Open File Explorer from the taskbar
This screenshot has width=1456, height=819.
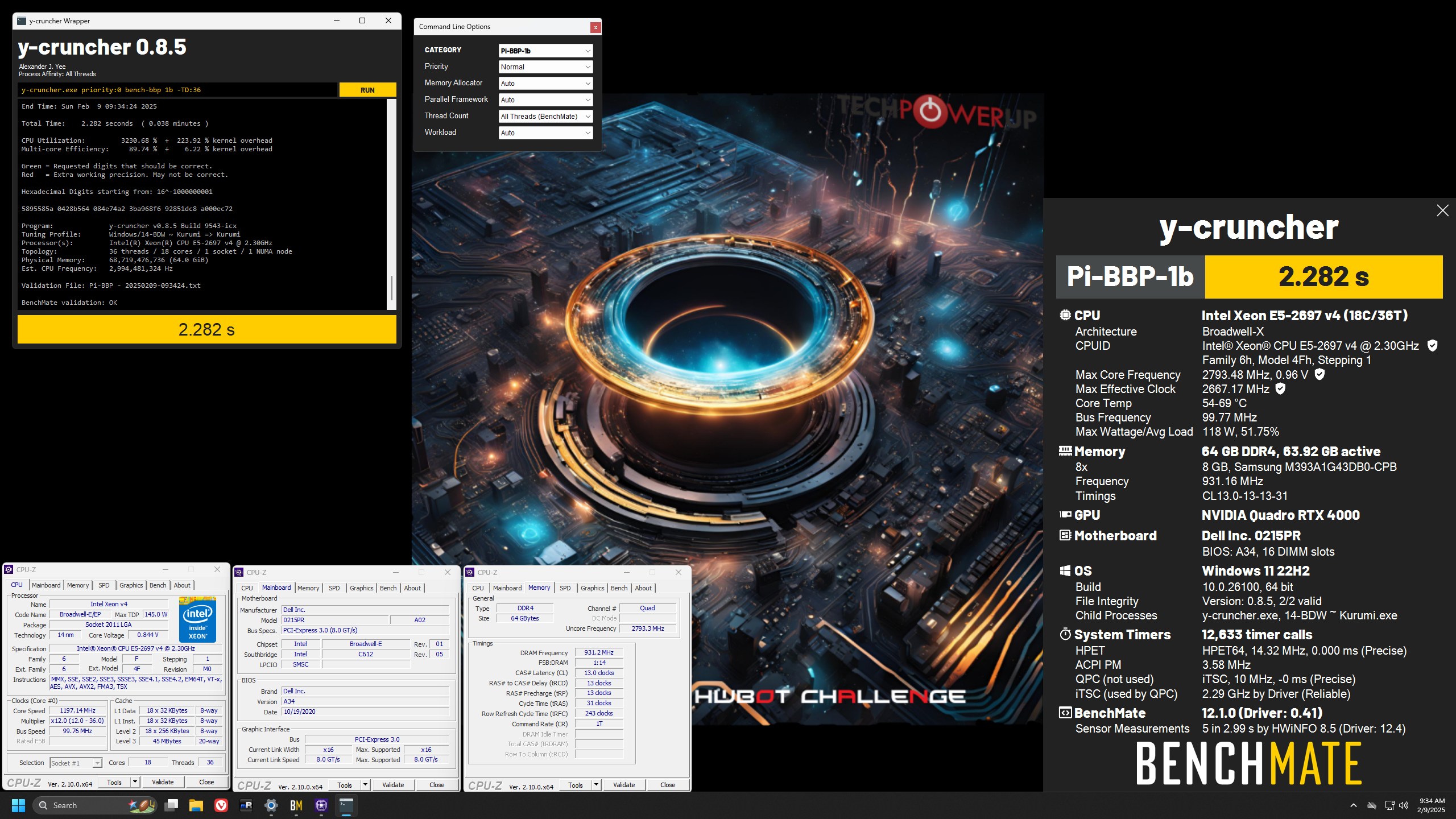[x=196, y=805]
